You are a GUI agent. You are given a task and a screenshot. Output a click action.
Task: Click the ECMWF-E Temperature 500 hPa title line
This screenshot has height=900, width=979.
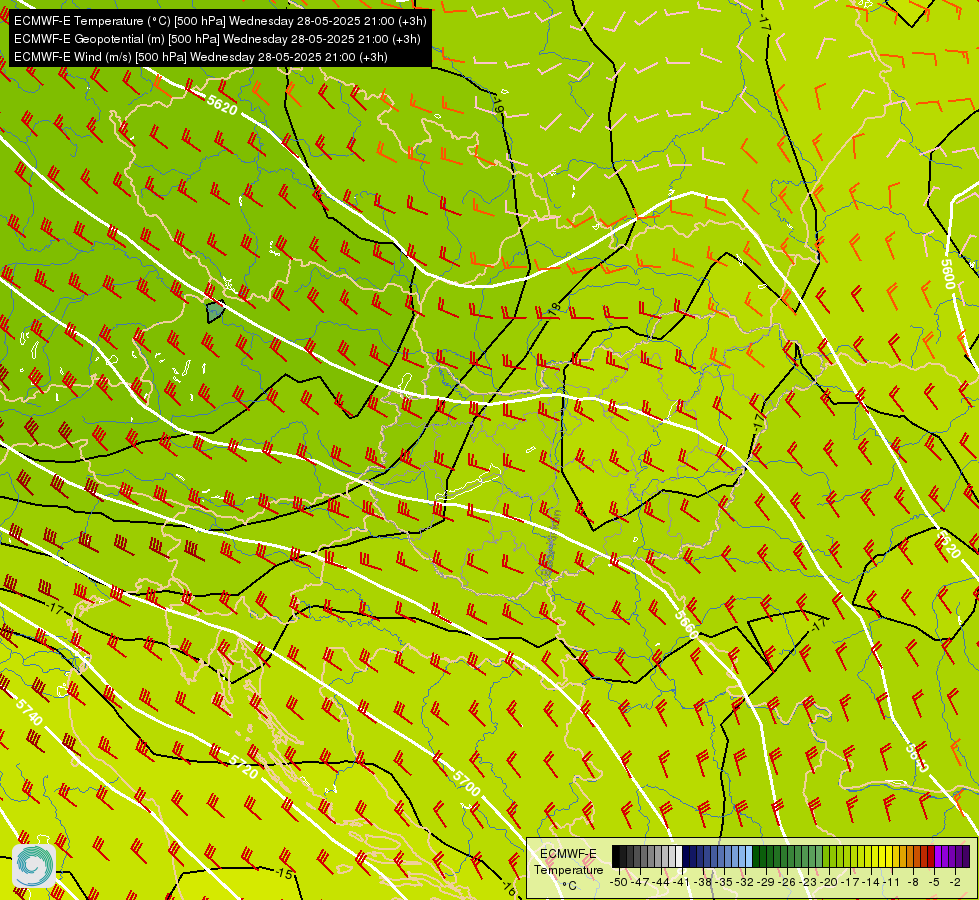pos(220,21)
